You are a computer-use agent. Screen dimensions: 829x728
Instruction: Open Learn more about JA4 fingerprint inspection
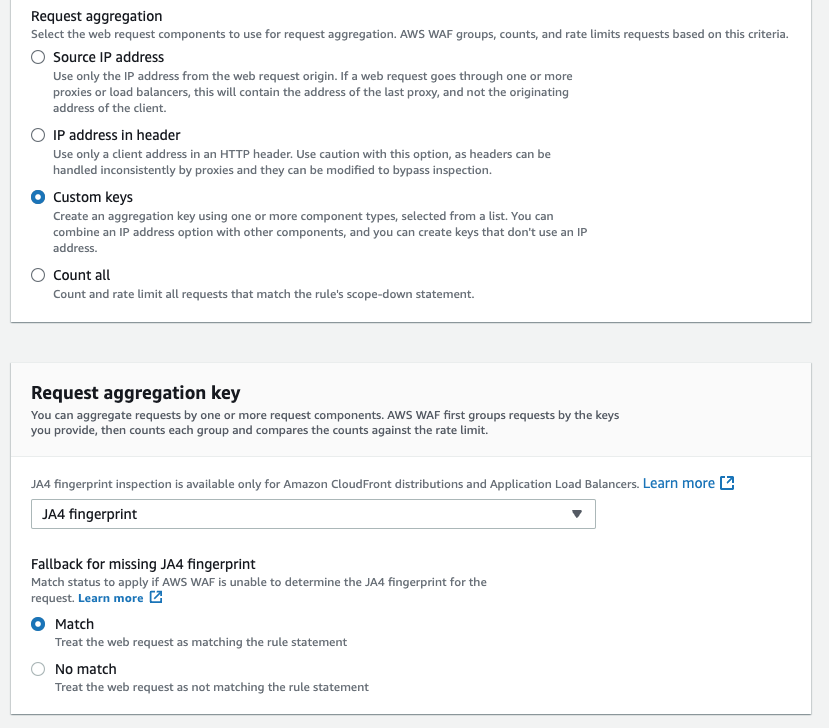(678, 483)
